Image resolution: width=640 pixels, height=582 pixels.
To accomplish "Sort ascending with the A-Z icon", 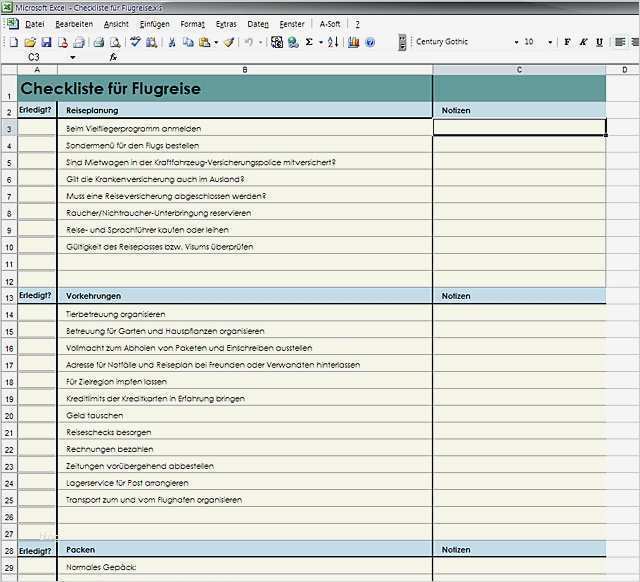I will point(333,42).
